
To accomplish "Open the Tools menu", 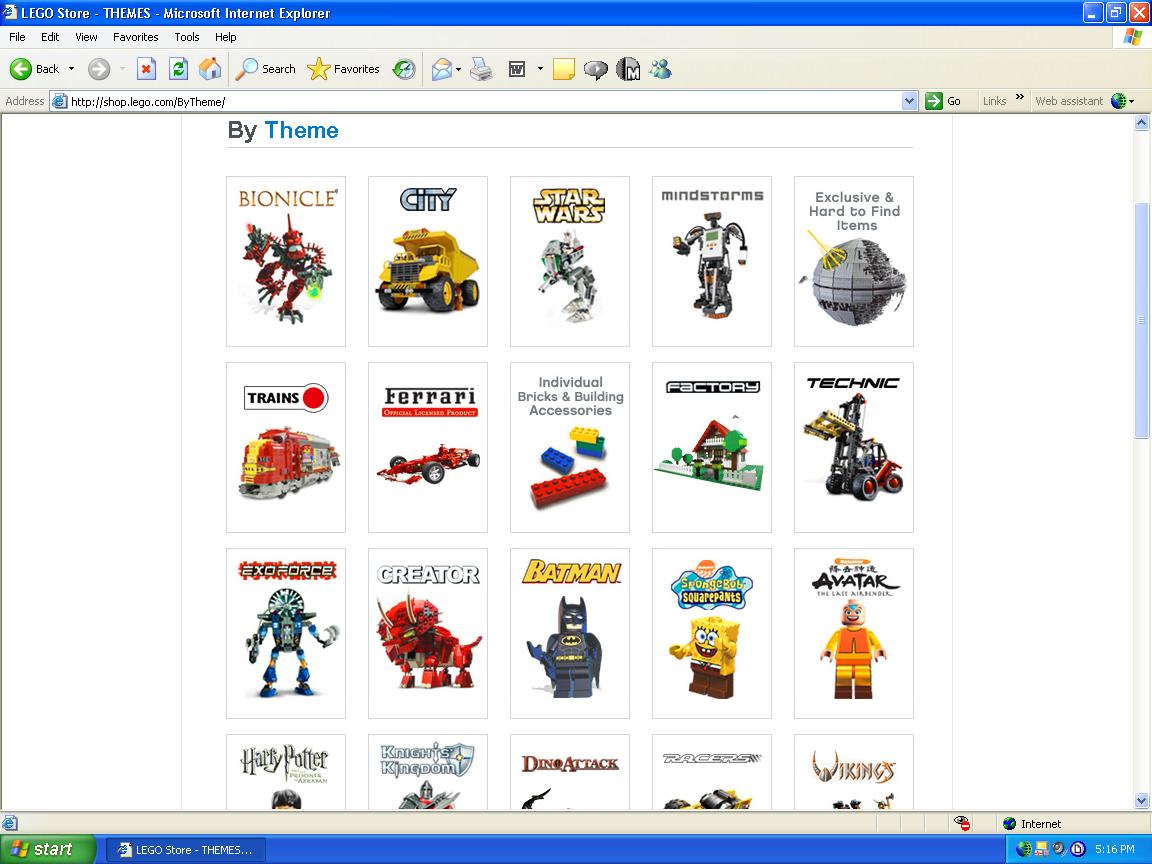I will coord(186,37).
